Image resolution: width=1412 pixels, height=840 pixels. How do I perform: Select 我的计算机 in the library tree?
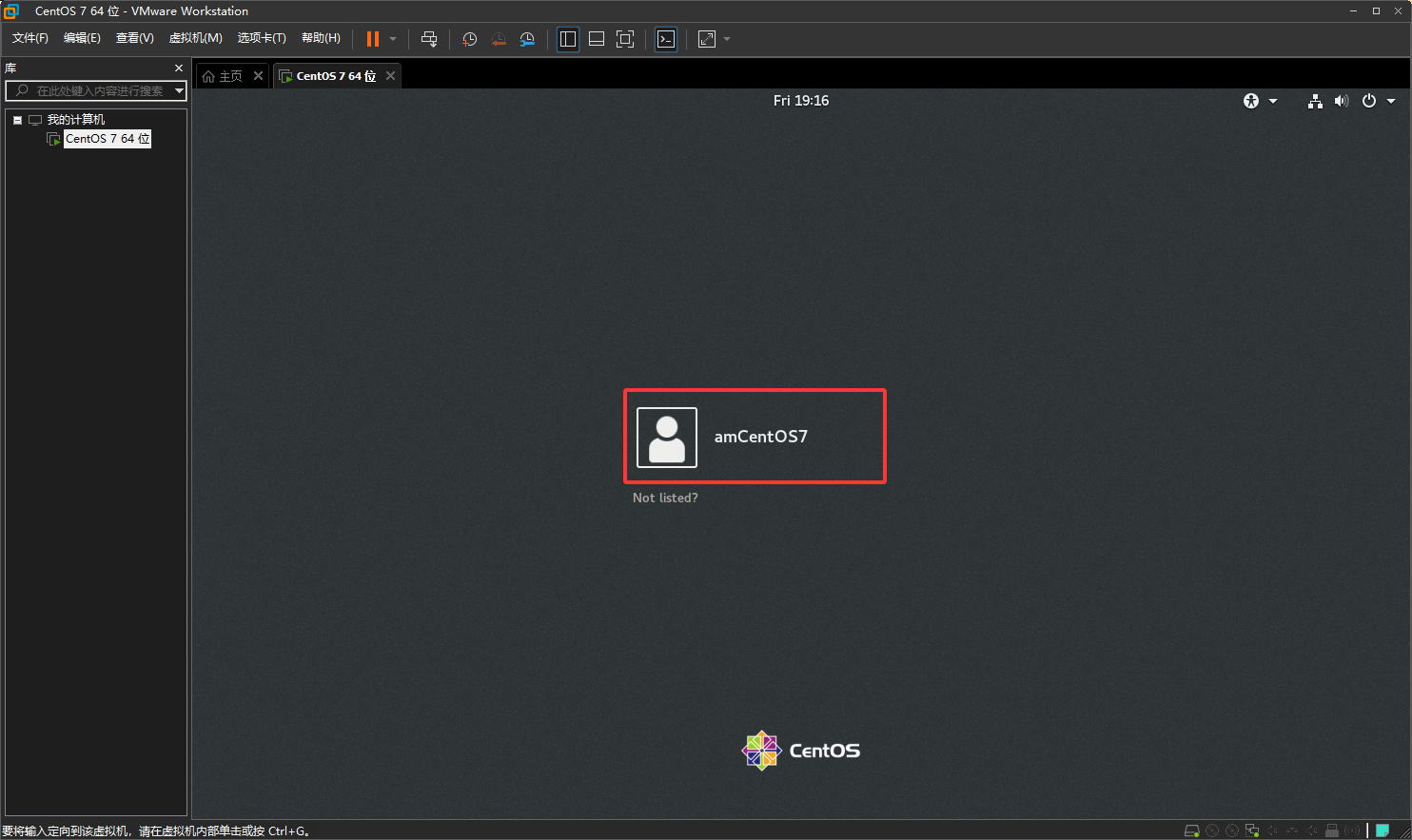coord(76,120)
